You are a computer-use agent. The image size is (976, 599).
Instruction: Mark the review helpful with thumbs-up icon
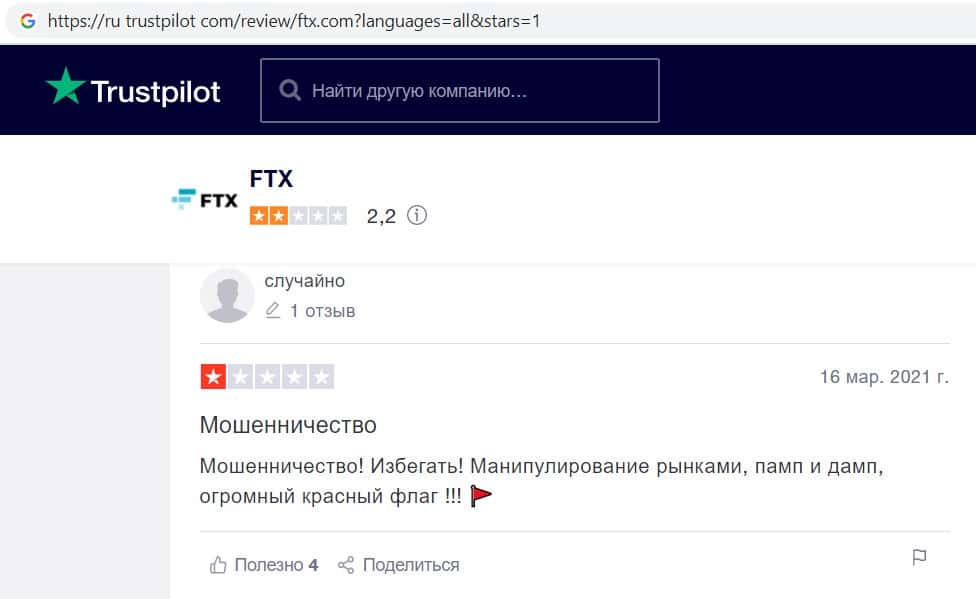pos(218,565)
